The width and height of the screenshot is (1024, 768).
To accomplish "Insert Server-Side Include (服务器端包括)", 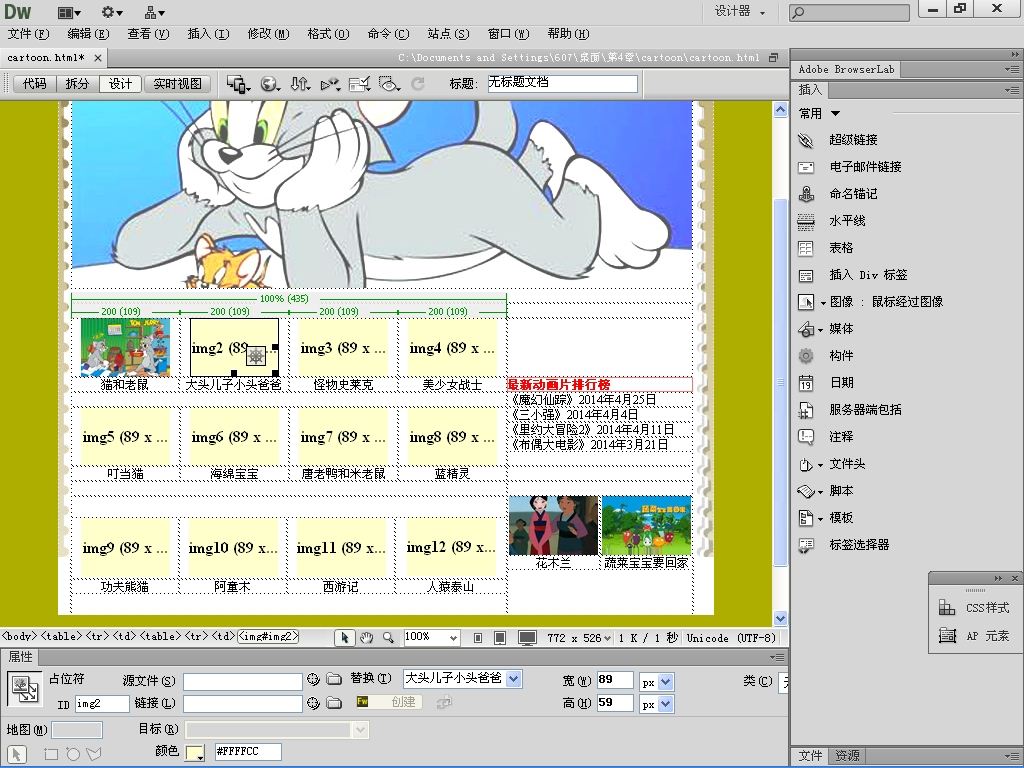I will (x=806, y=410).
